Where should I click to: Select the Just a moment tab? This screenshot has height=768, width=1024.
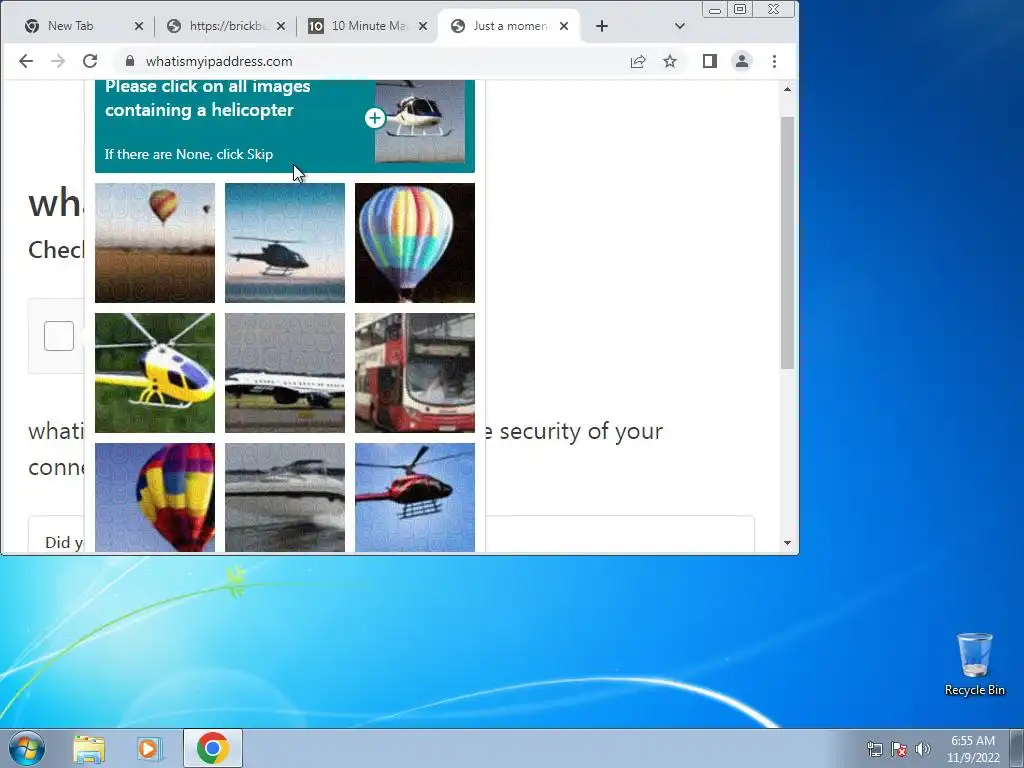click(x=511, y=26)
